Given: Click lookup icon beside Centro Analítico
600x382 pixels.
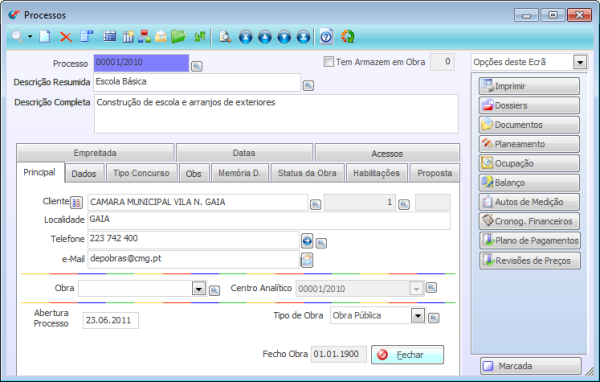Looking at the screenshot, I should [431, 287].
